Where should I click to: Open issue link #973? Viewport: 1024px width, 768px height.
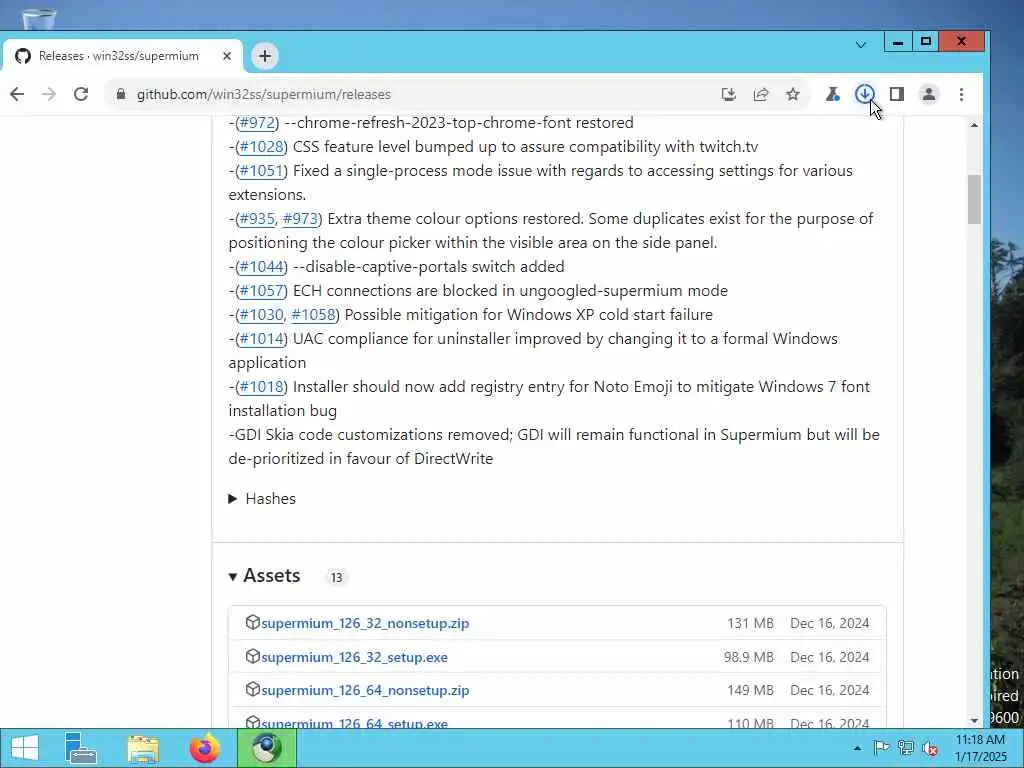click(300, 219)
